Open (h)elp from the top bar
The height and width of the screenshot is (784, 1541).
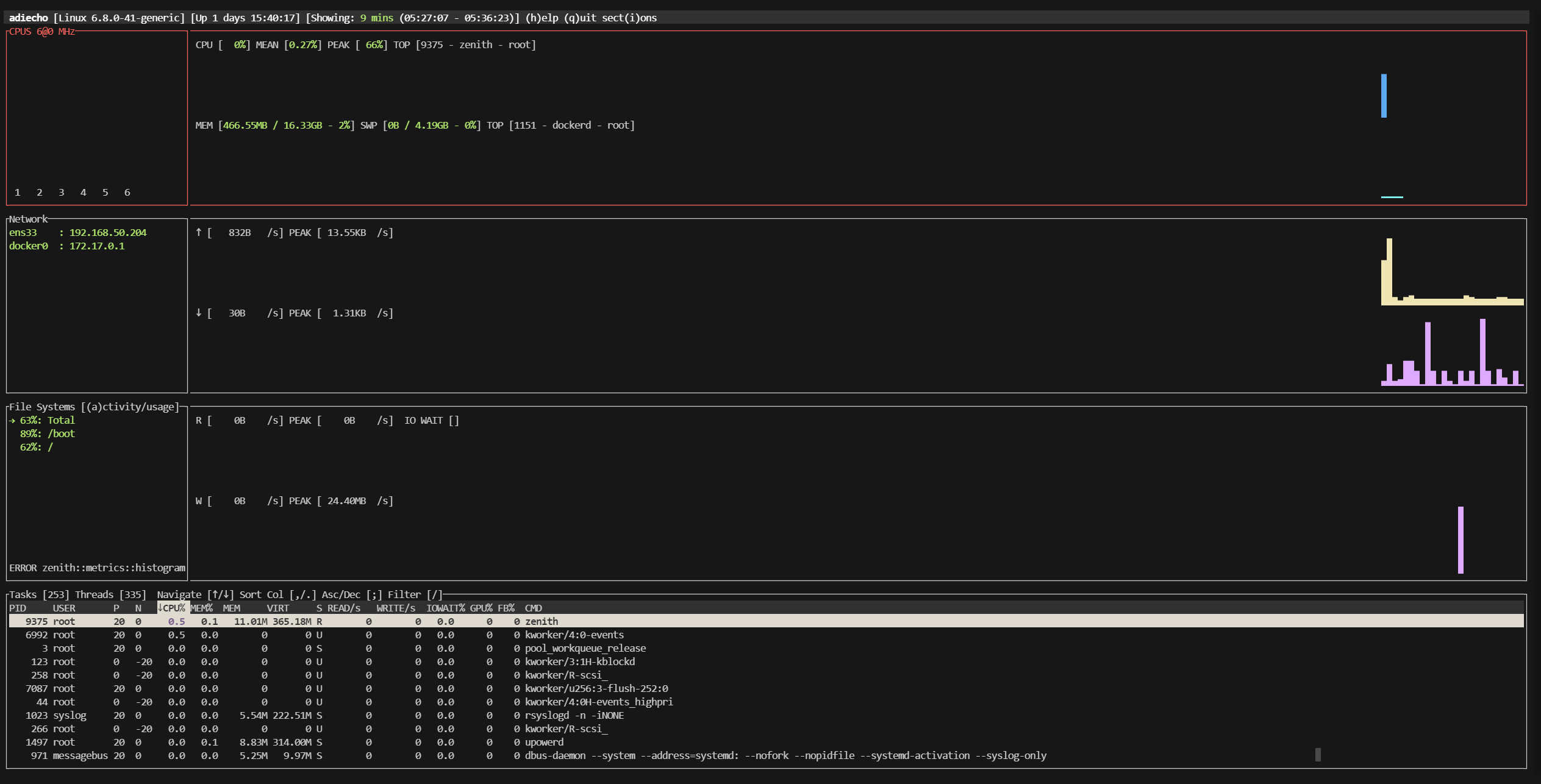point(542,18)
